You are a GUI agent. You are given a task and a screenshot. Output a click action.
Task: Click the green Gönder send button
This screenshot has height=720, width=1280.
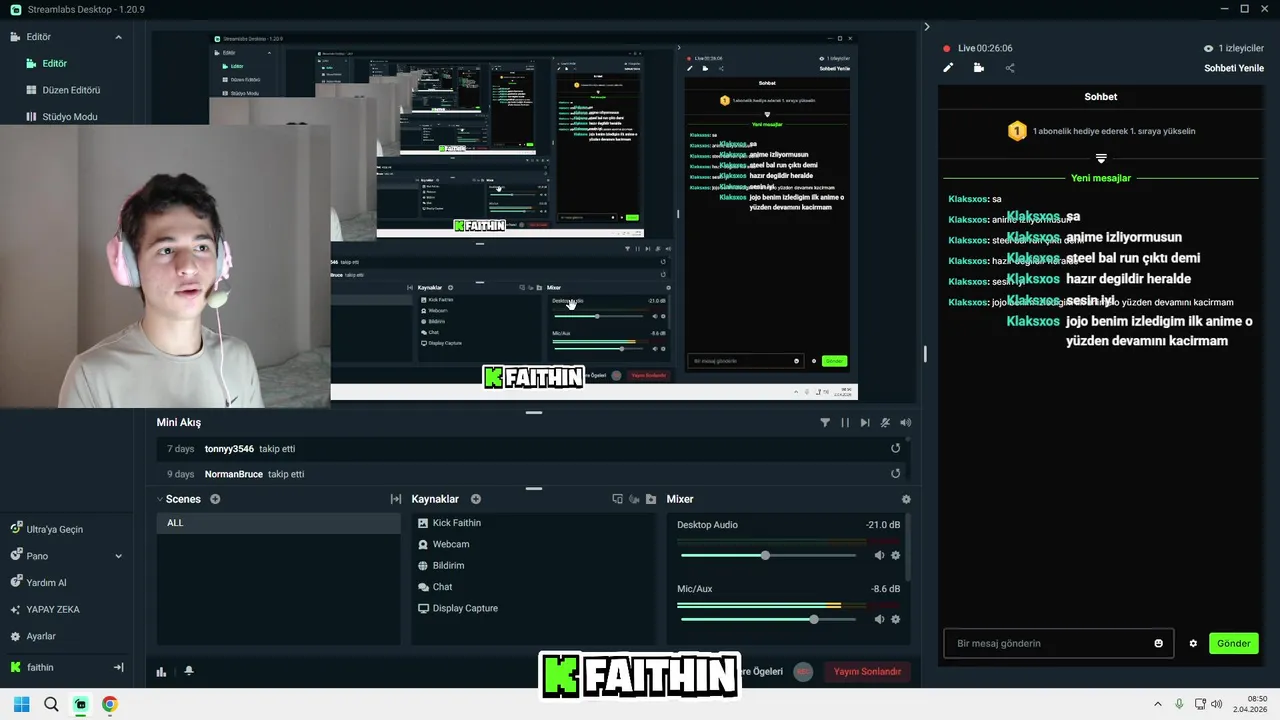pyautogui.click(x=1233, y=643)
